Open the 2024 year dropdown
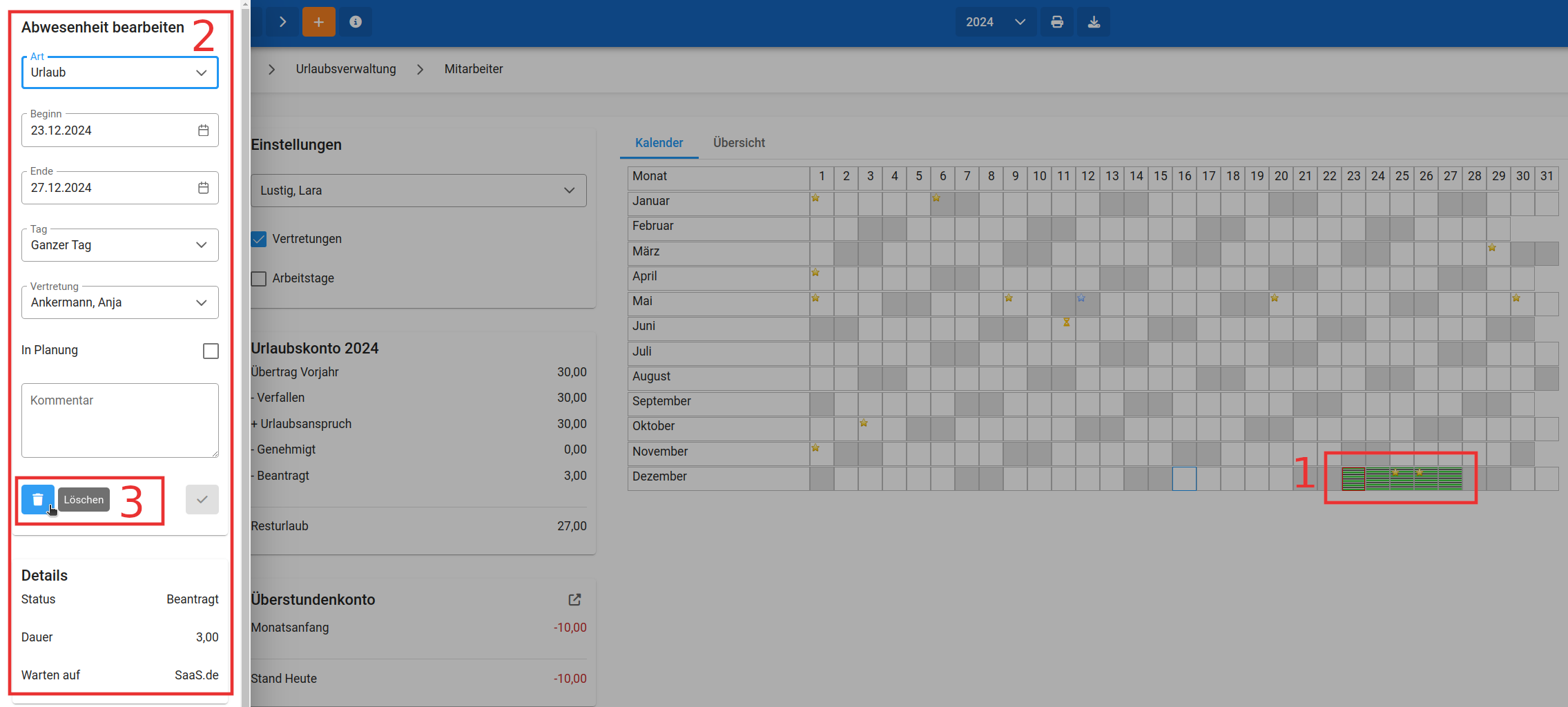The width and height of the screenshot is (1568, 707). [x=996, y=22]
